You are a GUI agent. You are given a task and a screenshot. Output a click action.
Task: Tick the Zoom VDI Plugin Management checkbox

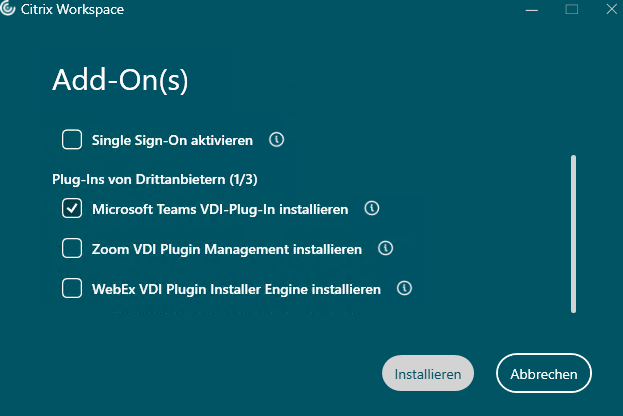72,248
